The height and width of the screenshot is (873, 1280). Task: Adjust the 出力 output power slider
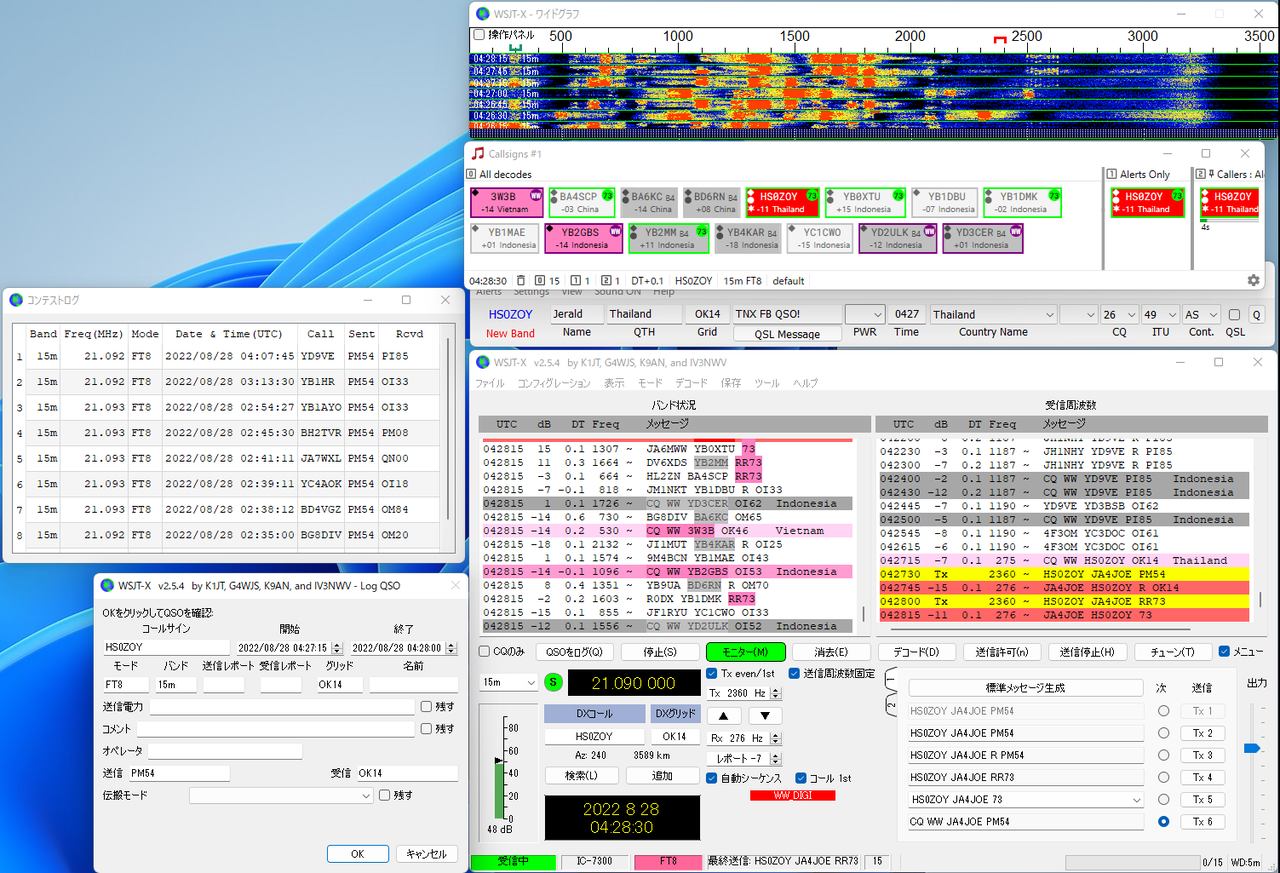1250,748
